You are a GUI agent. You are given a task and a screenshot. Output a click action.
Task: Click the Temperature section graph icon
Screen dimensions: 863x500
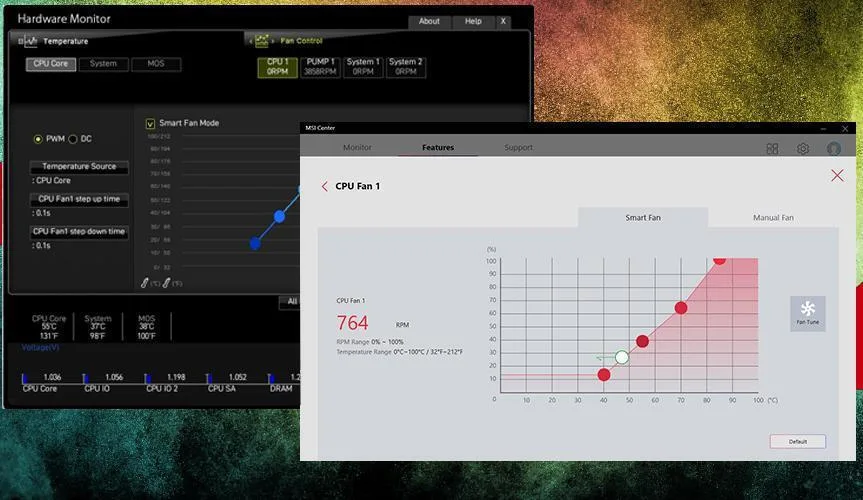click(30, 41)
